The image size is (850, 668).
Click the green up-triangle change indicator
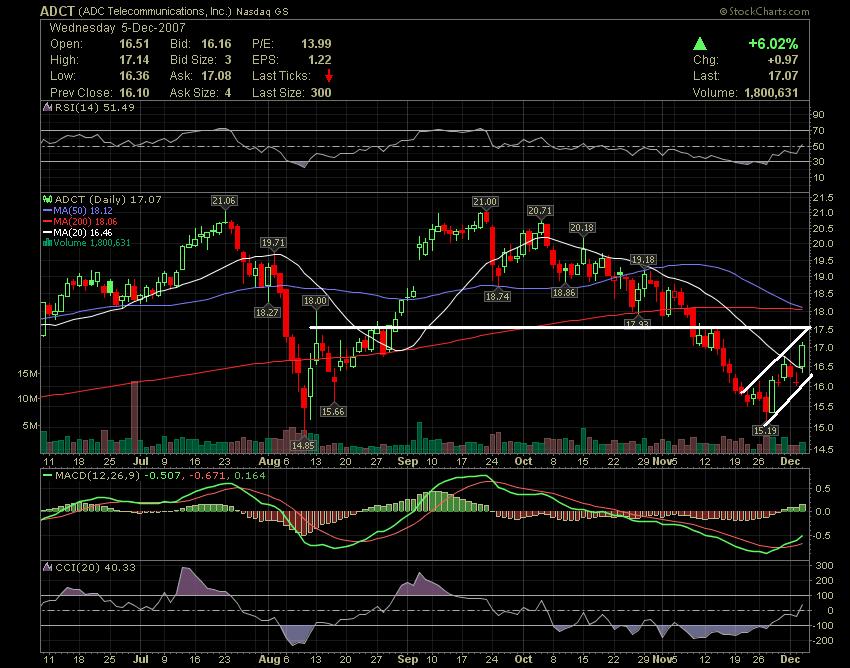(x=700, y=44)
